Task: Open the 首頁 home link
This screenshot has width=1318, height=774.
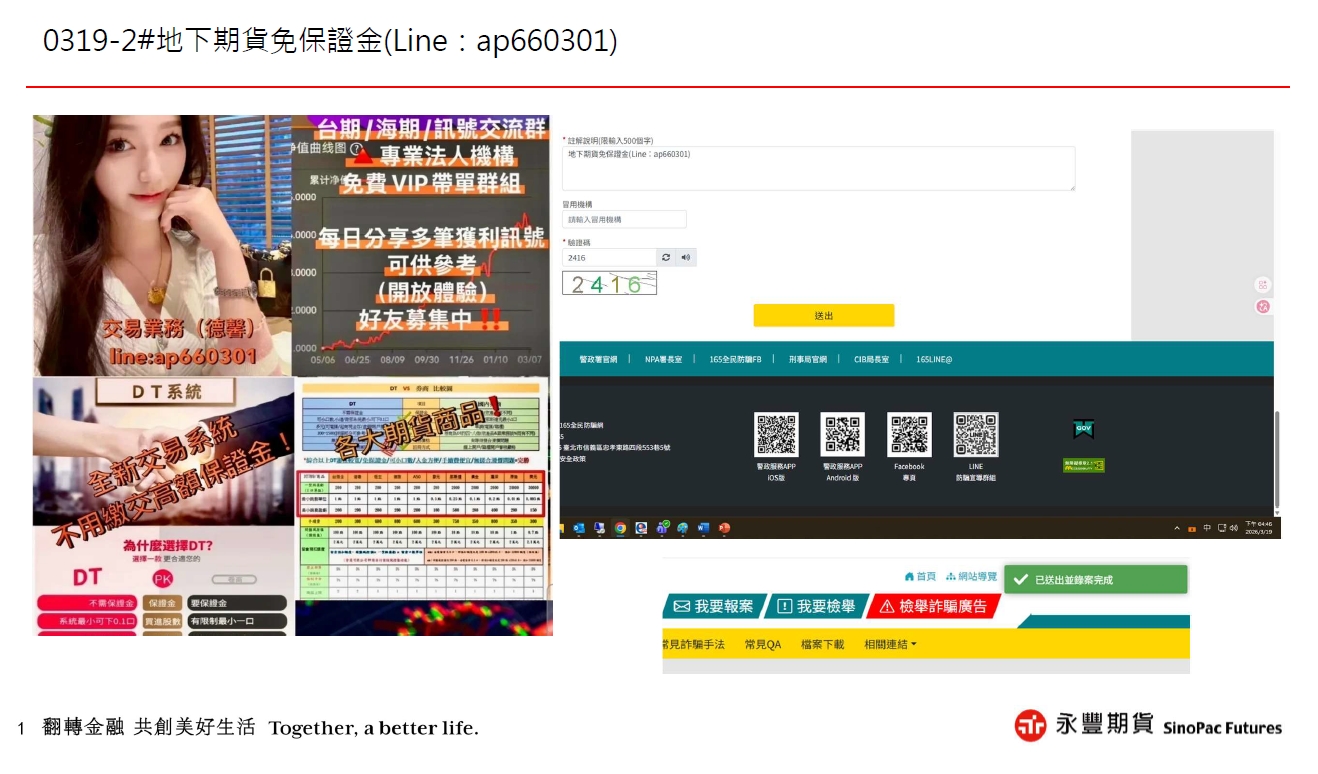Action: (920, 577)
